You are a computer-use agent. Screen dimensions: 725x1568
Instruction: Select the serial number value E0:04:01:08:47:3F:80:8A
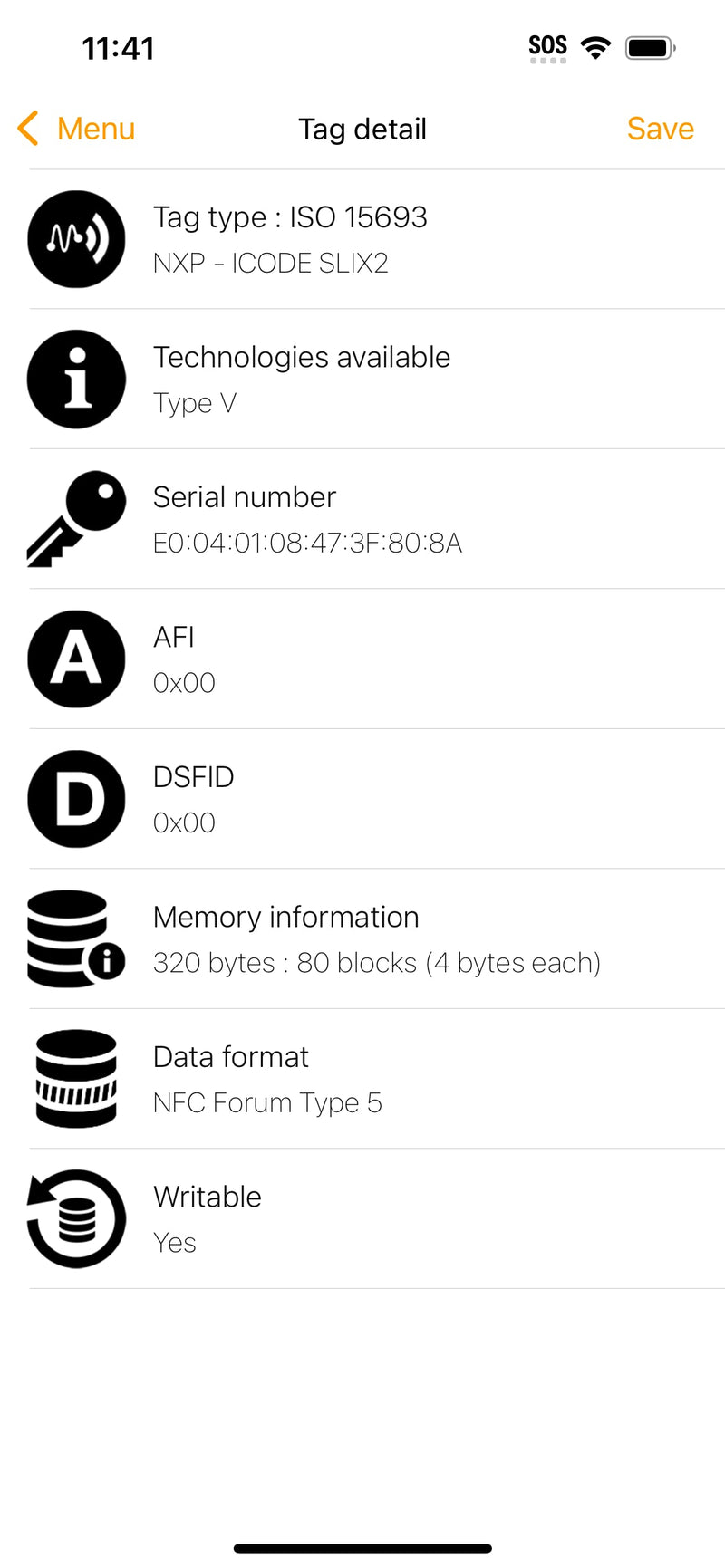pos(307,543)
